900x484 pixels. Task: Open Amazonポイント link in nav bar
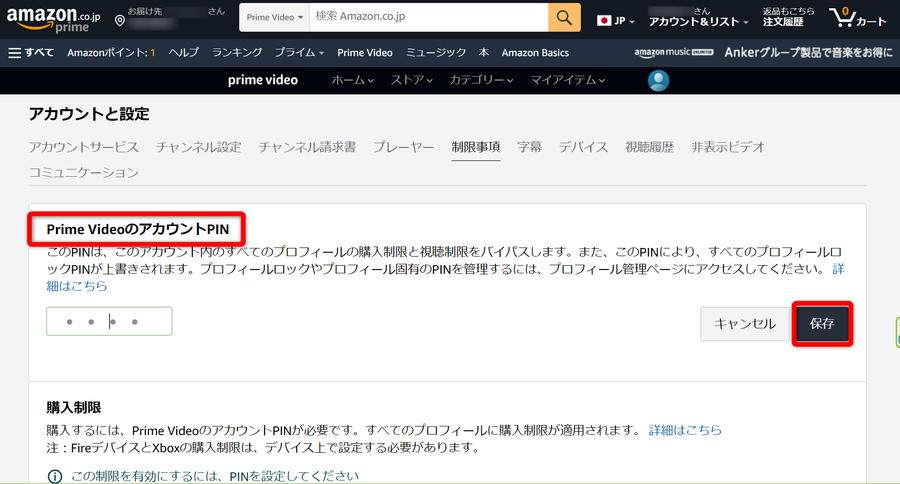click(x=111, y=53)
